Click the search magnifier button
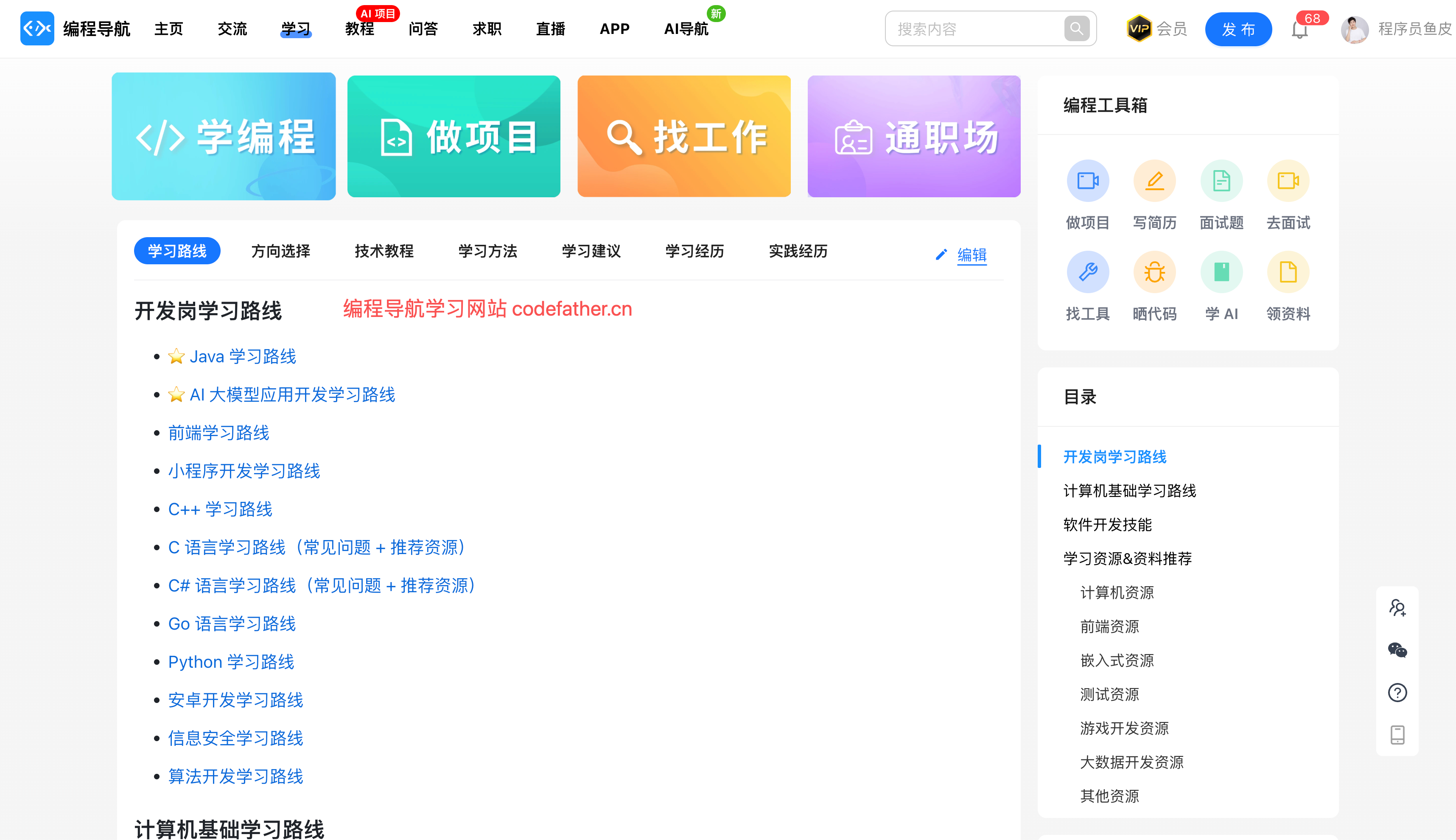Viewport: 1456px width, 840px height. click(x=1076, y=28)
